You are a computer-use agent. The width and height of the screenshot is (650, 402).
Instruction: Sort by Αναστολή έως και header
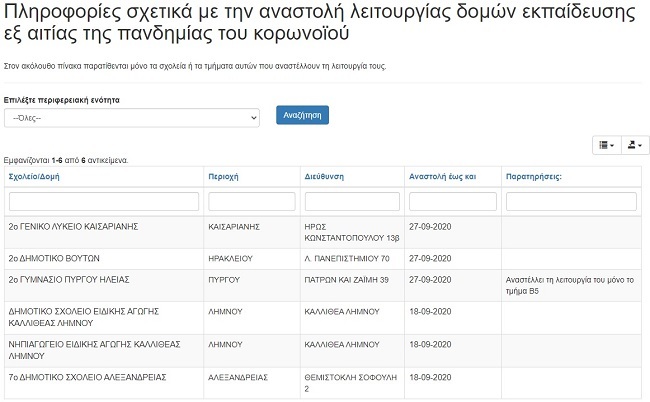(x=442, y=176)
